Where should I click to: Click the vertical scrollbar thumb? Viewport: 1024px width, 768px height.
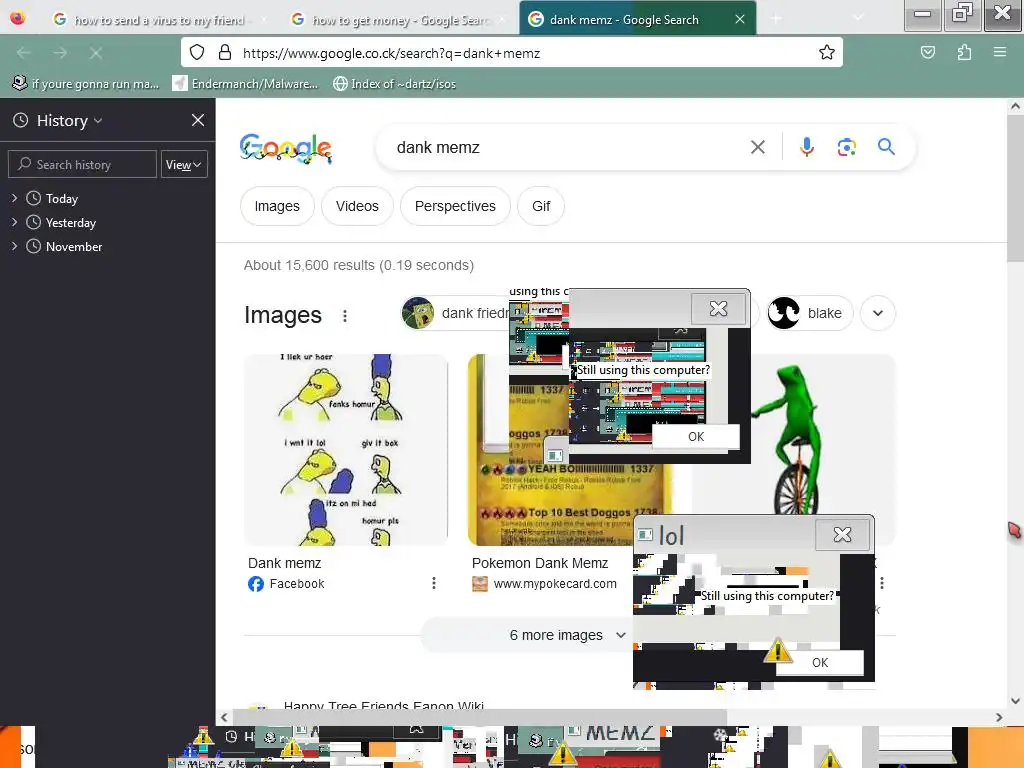(1015, 189)
